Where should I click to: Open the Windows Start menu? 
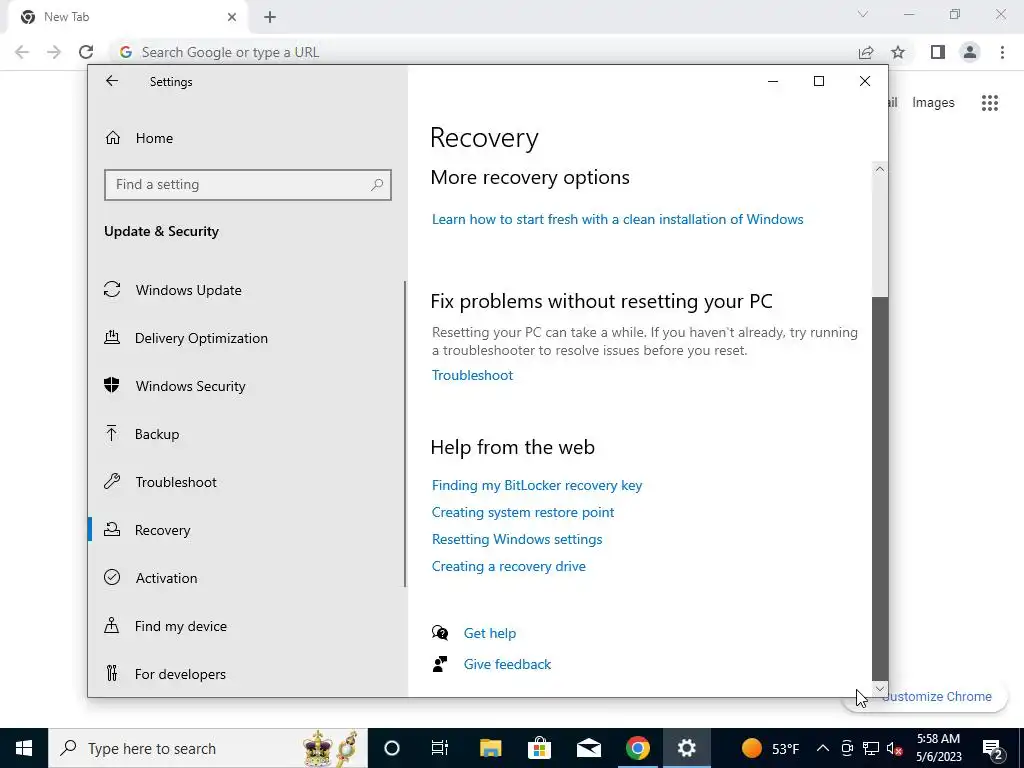tap(24, 748)
